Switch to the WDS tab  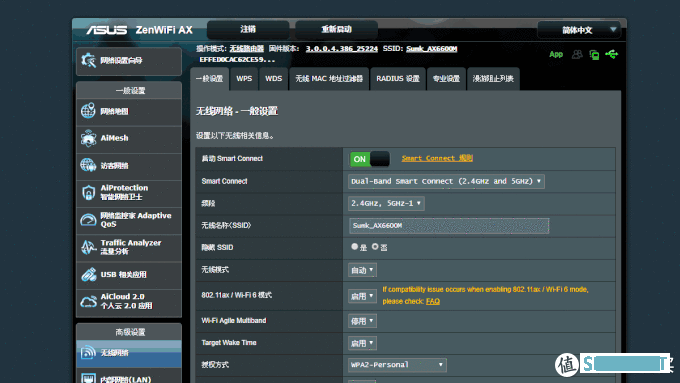[274, 79]
